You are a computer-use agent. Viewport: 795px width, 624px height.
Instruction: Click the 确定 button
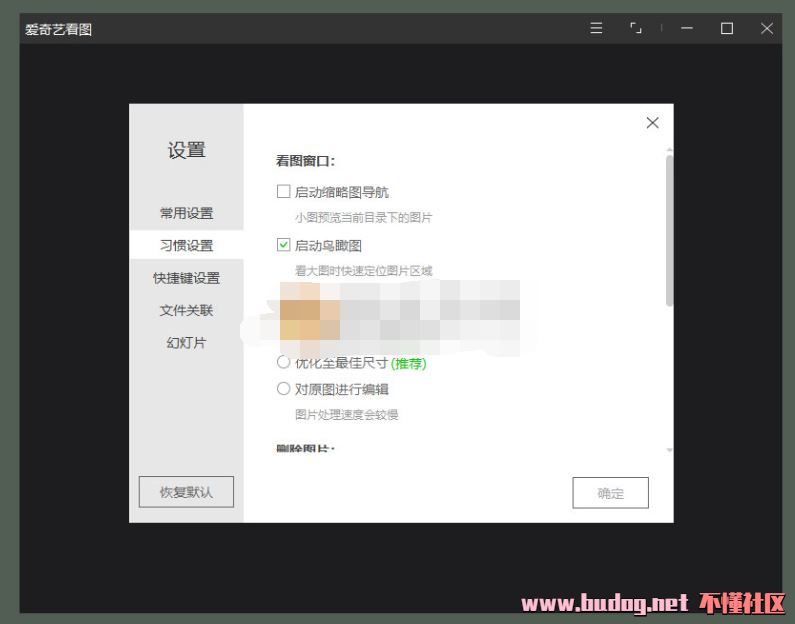[x=610, y=493]
